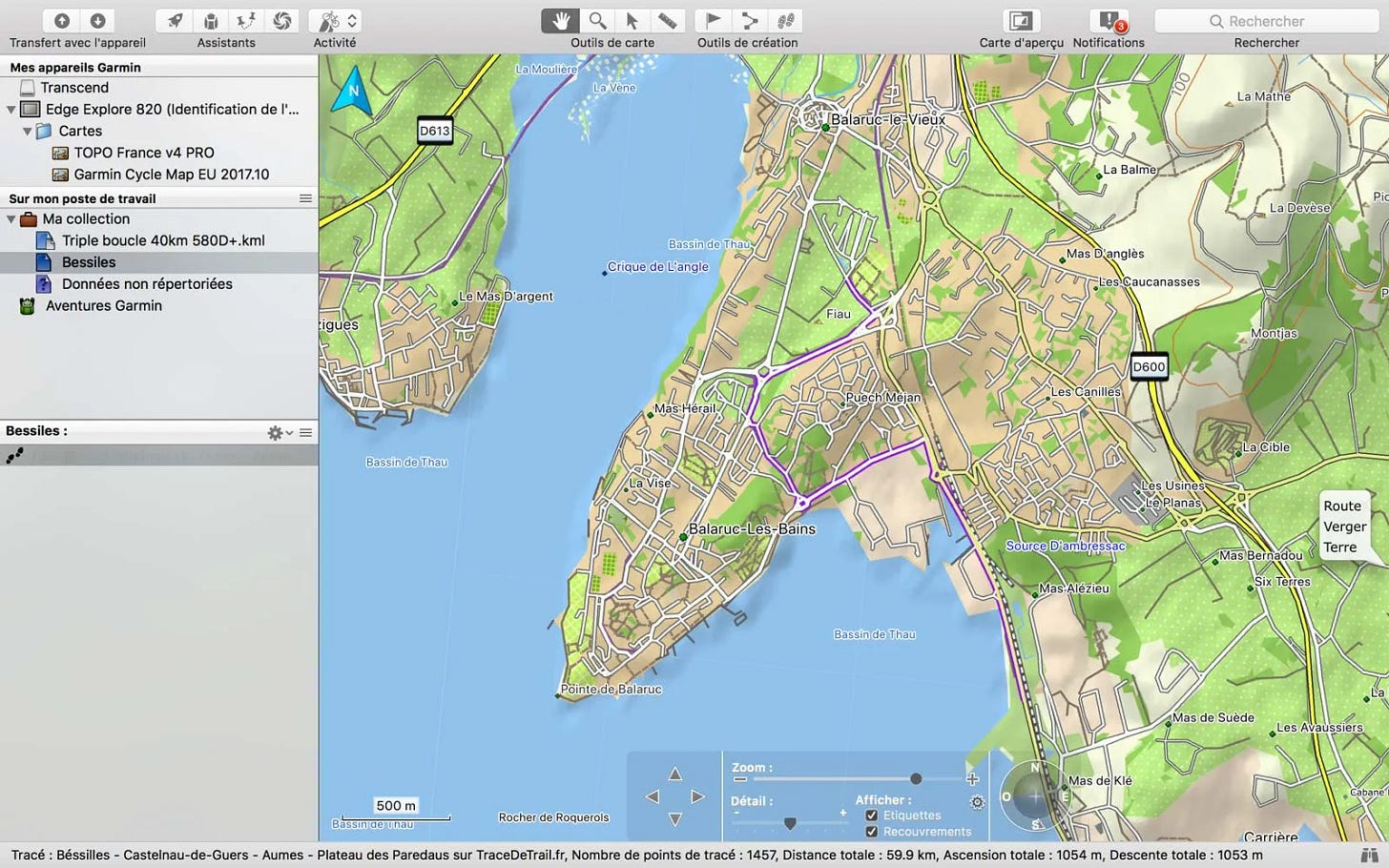Click the Le Mas D'argent label
This screenshot has height=868, width=1389.
[x=506, y=297]
